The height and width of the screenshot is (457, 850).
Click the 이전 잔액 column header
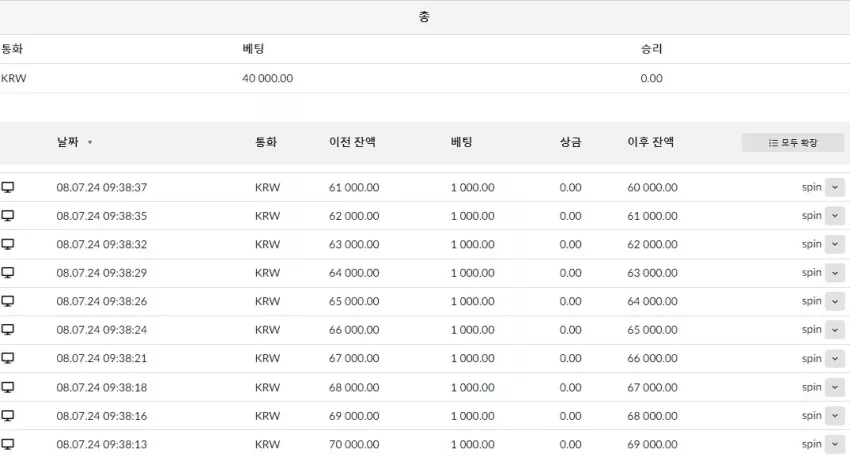352,142
